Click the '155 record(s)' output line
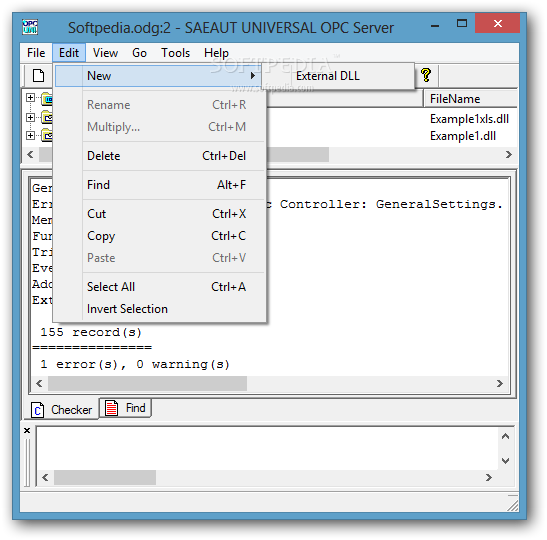Image resolution: width=547 pixels, height=540 pixels. pos(91,332)
